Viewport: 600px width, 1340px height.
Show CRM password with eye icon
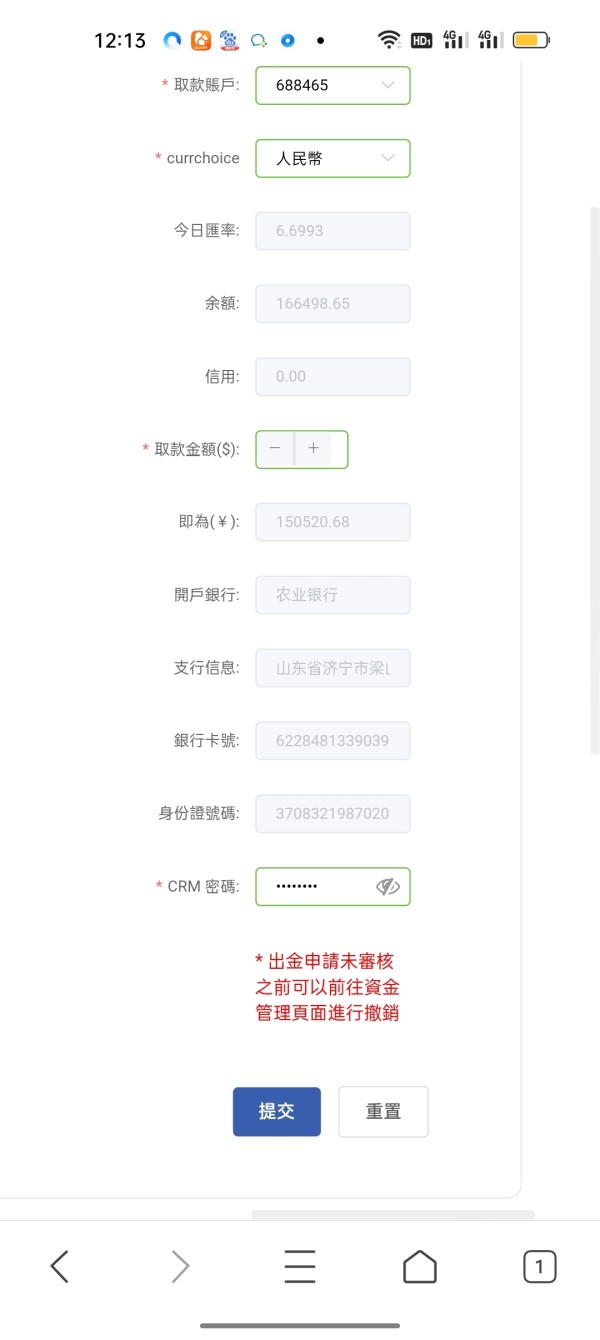pos(388,887)
